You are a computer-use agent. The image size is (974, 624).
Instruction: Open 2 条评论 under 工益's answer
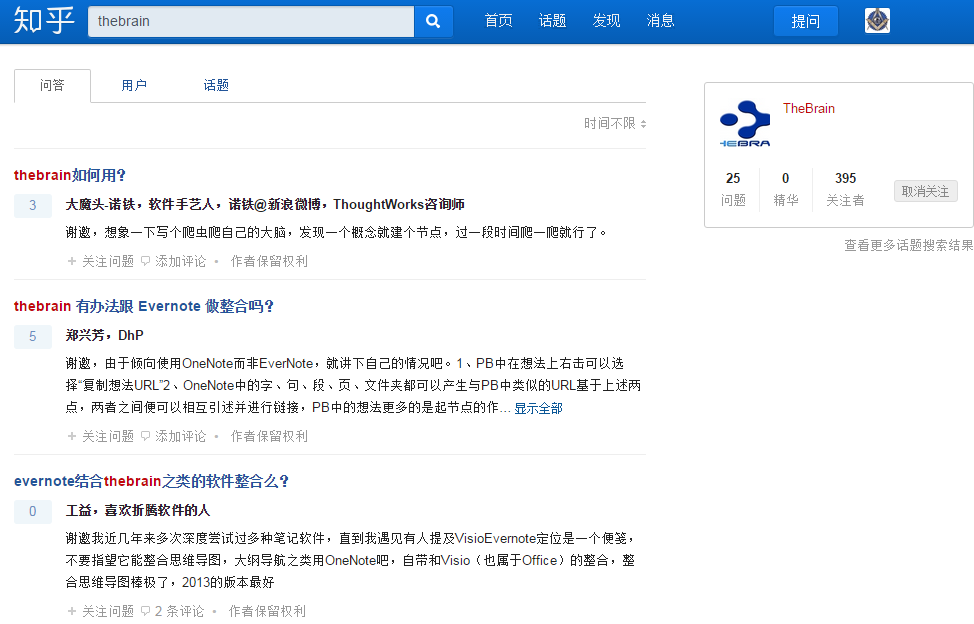click(172, 611)
